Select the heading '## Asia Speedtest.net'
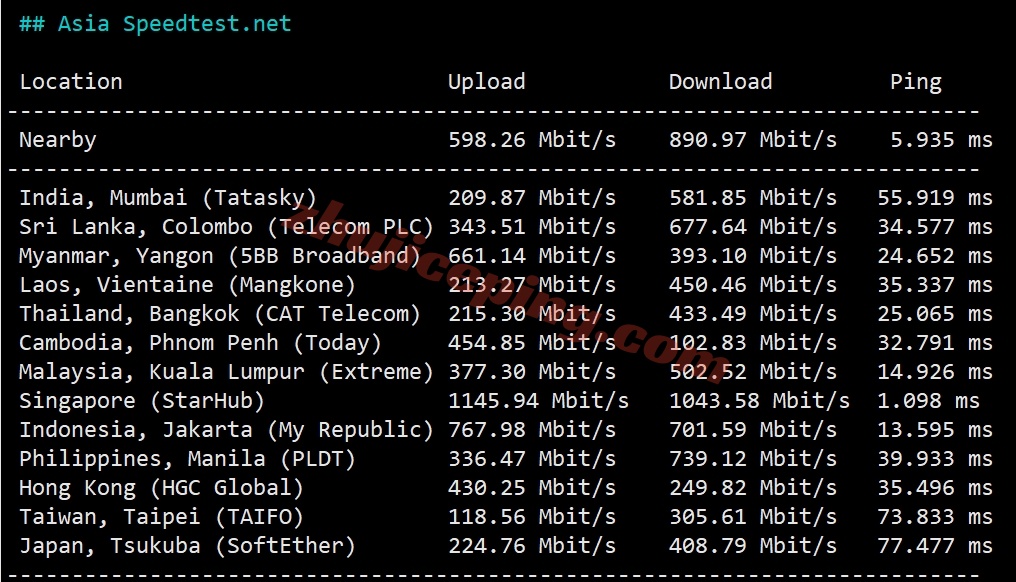 (x=156, y=24)
